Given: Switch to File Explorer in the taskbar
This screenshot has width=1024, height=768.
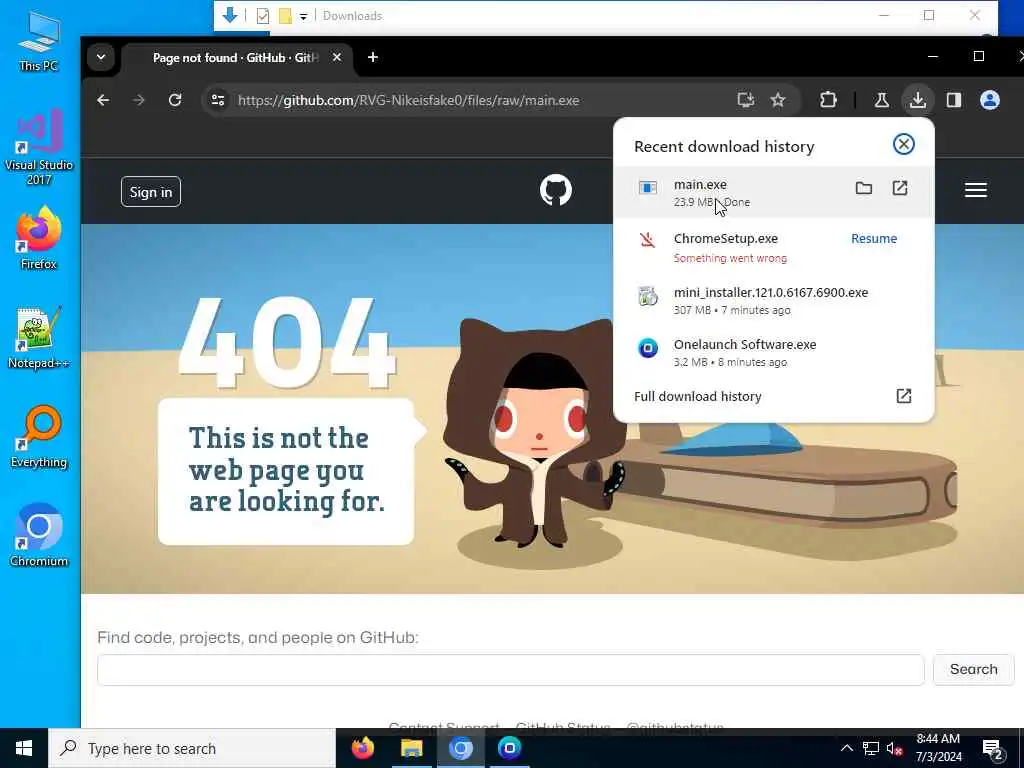Looking at the screenshot, I should tap(411, 748).
